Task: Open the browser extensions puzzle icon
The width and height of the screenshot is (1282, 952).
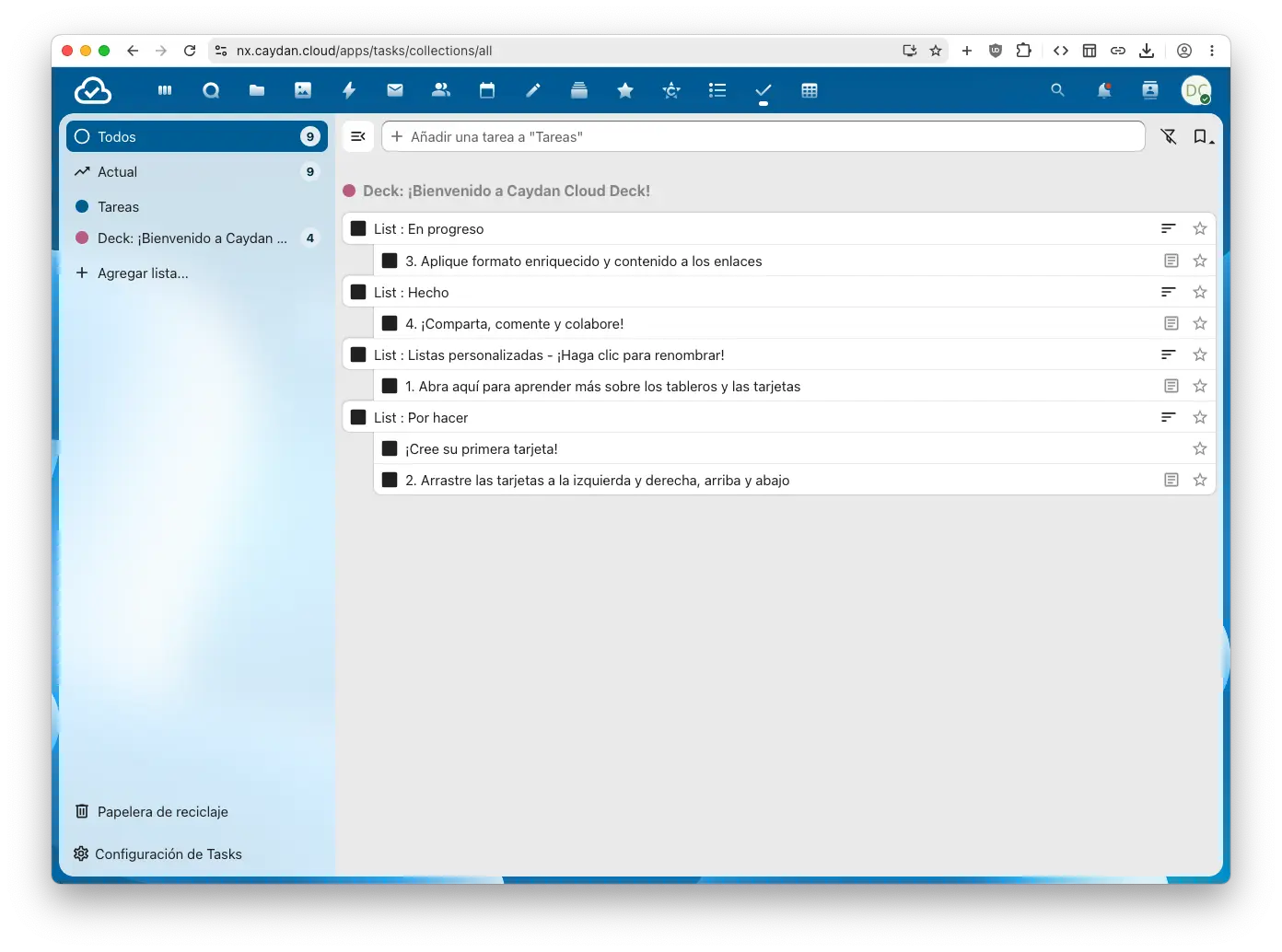Action: click(1023, 51)
